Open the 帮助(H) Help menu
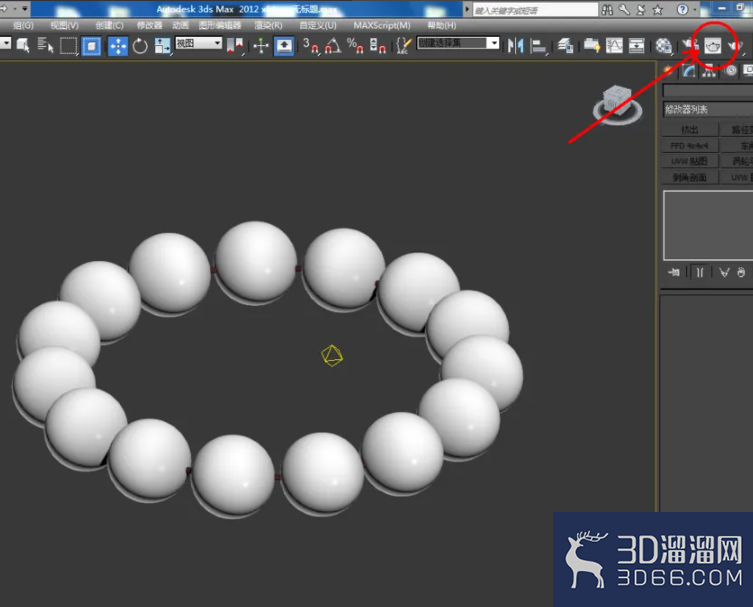Viewport: 753px width, 607px height. click(442, 25)
